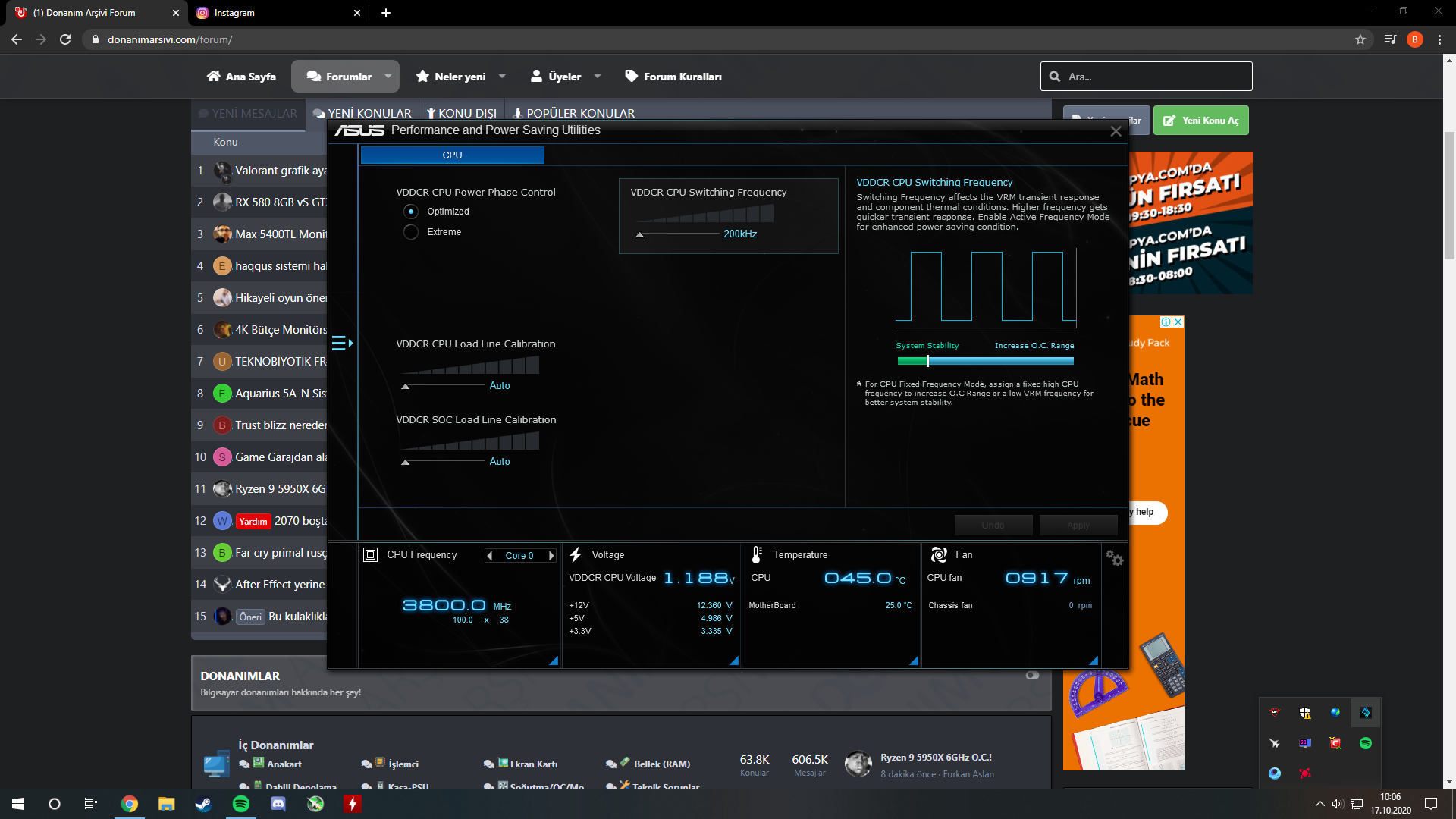The image size is (1456, 819).
Task: Expand the Fan panel corner
Action: click(x=1094, y=661)
